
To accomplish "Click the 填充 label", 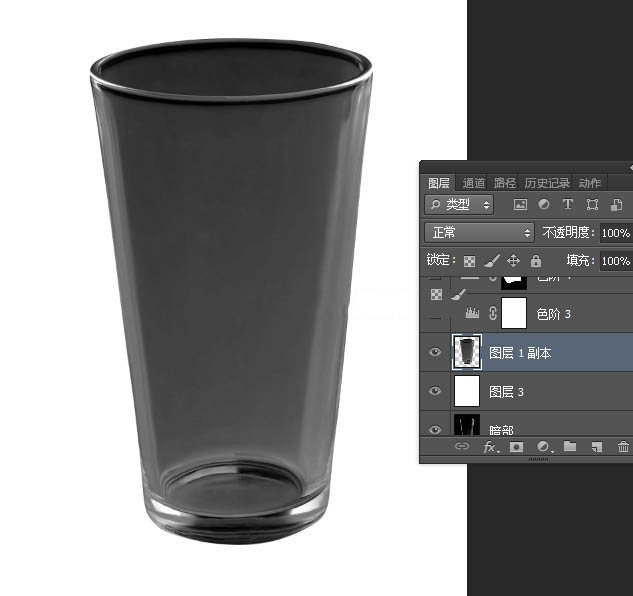I will (581, 260).
